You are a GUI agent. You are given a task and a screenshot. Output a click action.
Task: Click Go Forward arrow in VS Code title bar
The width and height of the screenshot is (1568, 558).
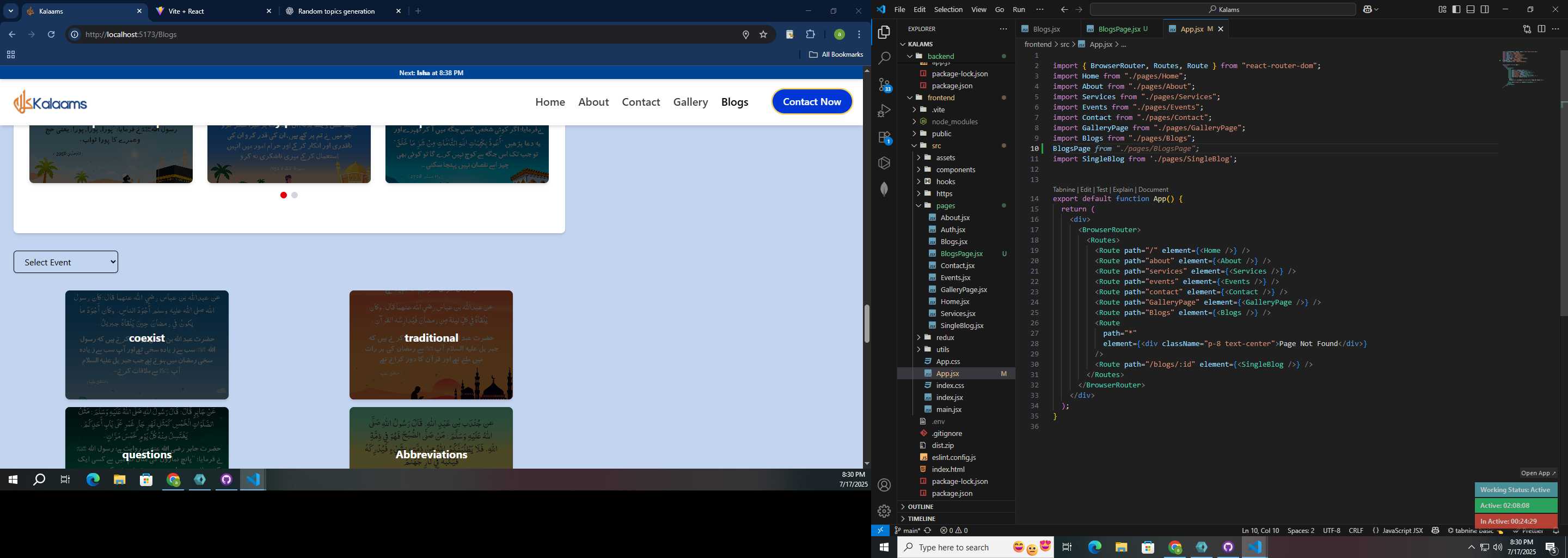pyautogui.click(x=1079, y=10)
